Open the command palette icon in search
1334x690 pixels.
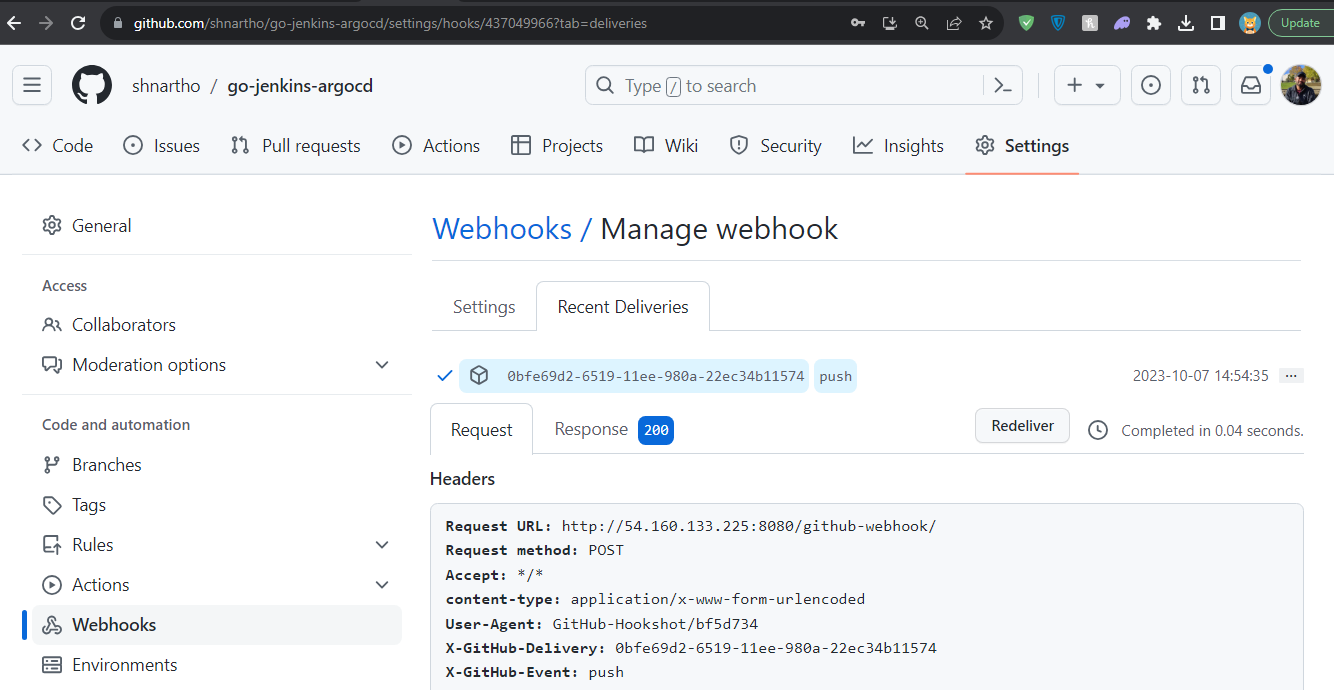1003,86
